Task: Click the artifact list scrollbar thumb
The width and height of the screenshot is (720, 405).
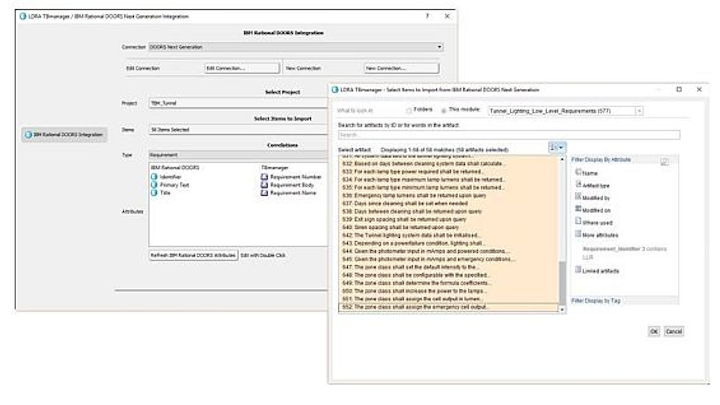Action: [x=562, y=282]
